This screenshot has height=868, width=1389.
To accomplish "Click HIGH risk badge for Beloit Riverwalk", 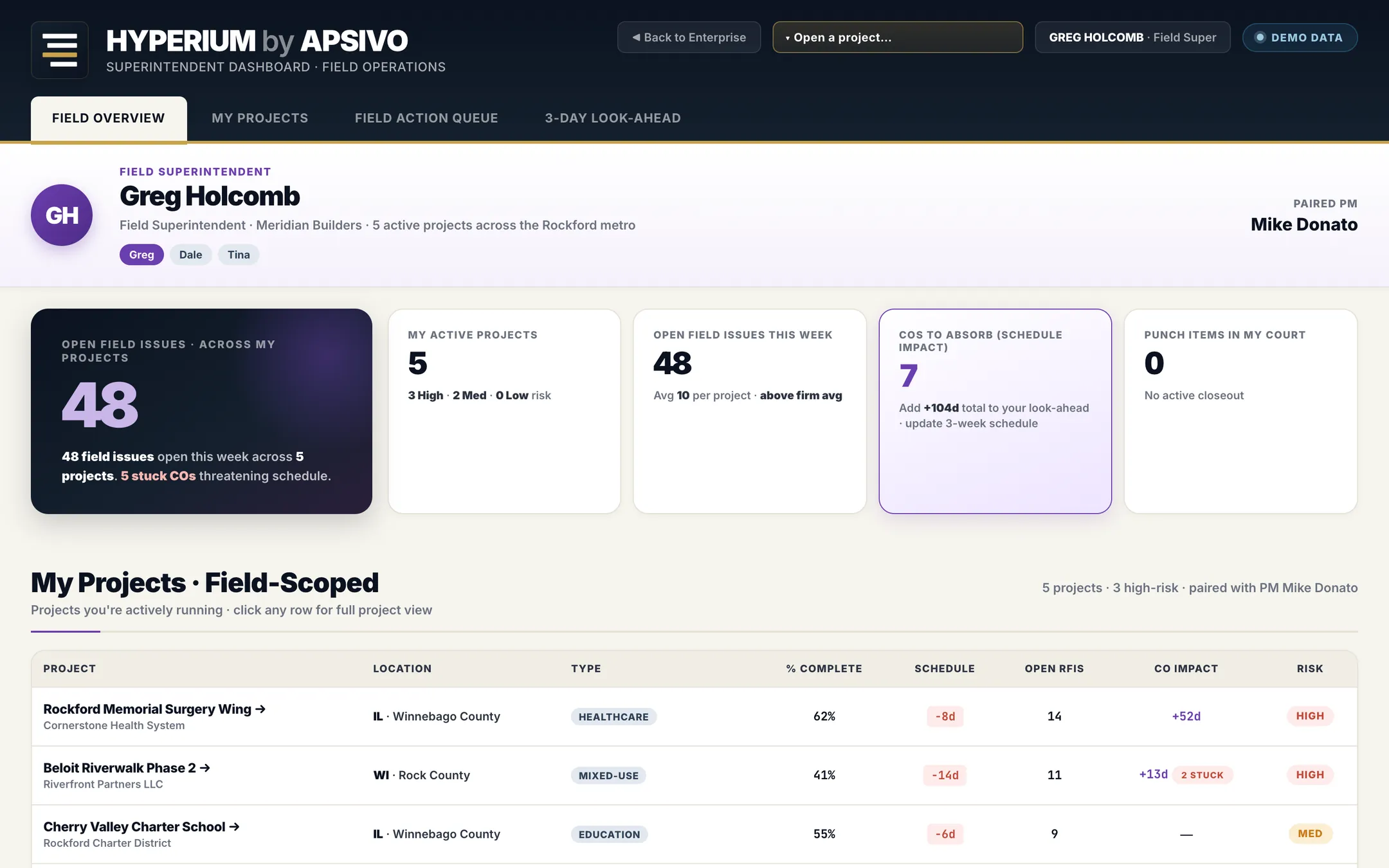I will tap(1310, 775).
